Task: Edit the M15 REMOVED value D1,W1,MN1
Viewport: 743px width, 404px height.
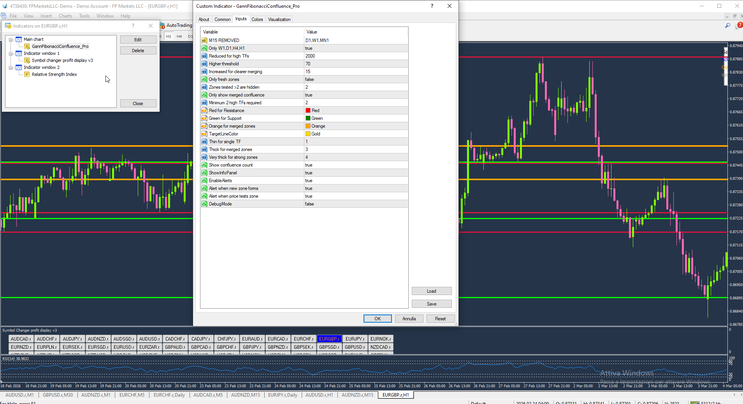Action: point(355,40)
